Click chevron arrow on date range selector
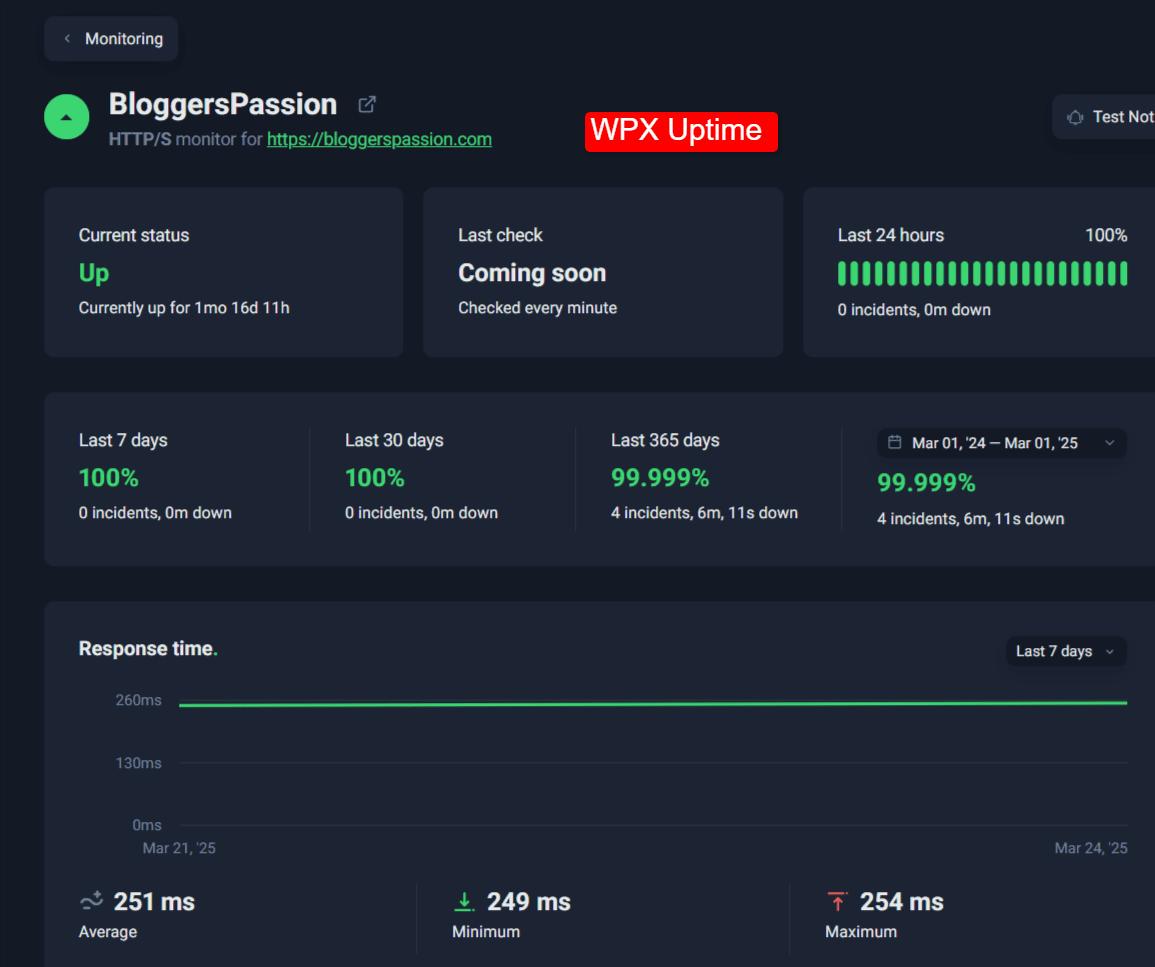 click(1109, 443)
